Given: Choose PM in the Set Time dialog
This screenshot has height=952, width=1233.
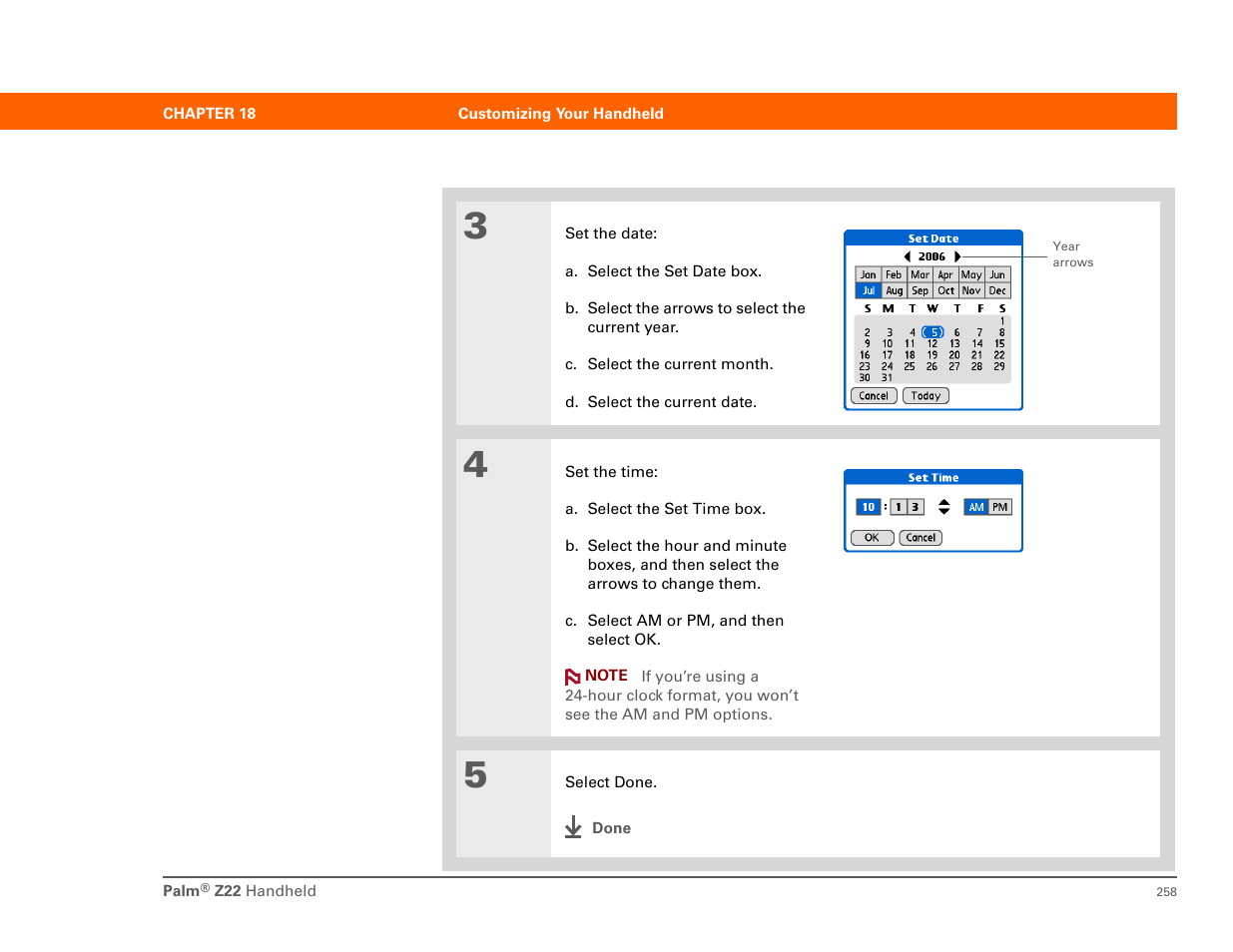Looking at the screenshot, I should click(1000, 507).
